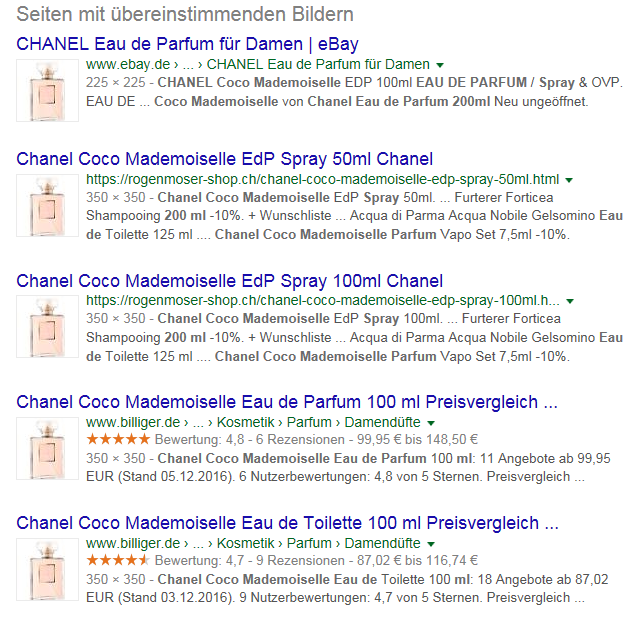Click the five-star rating showing Bewertung 4,8
642x619 pixels.
coord(118,440)
